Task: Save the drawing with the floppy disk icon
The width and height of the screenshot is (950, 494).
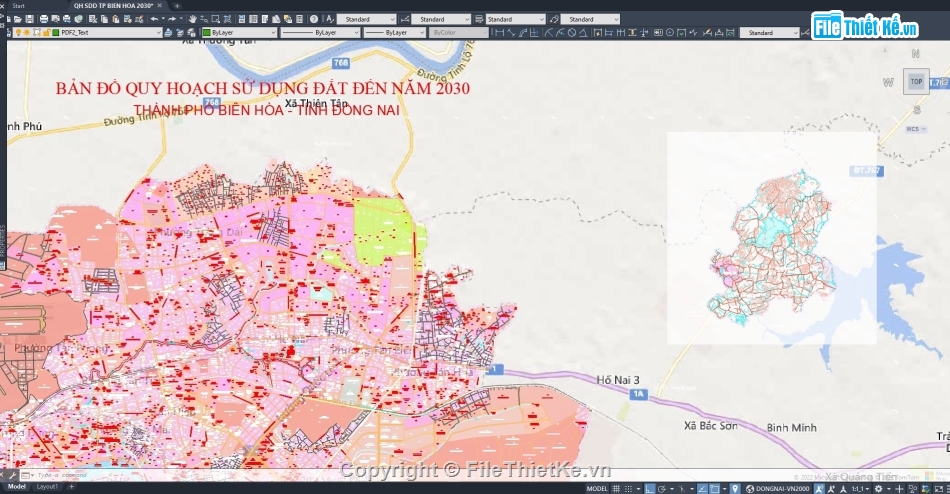Action: point(29,19)
